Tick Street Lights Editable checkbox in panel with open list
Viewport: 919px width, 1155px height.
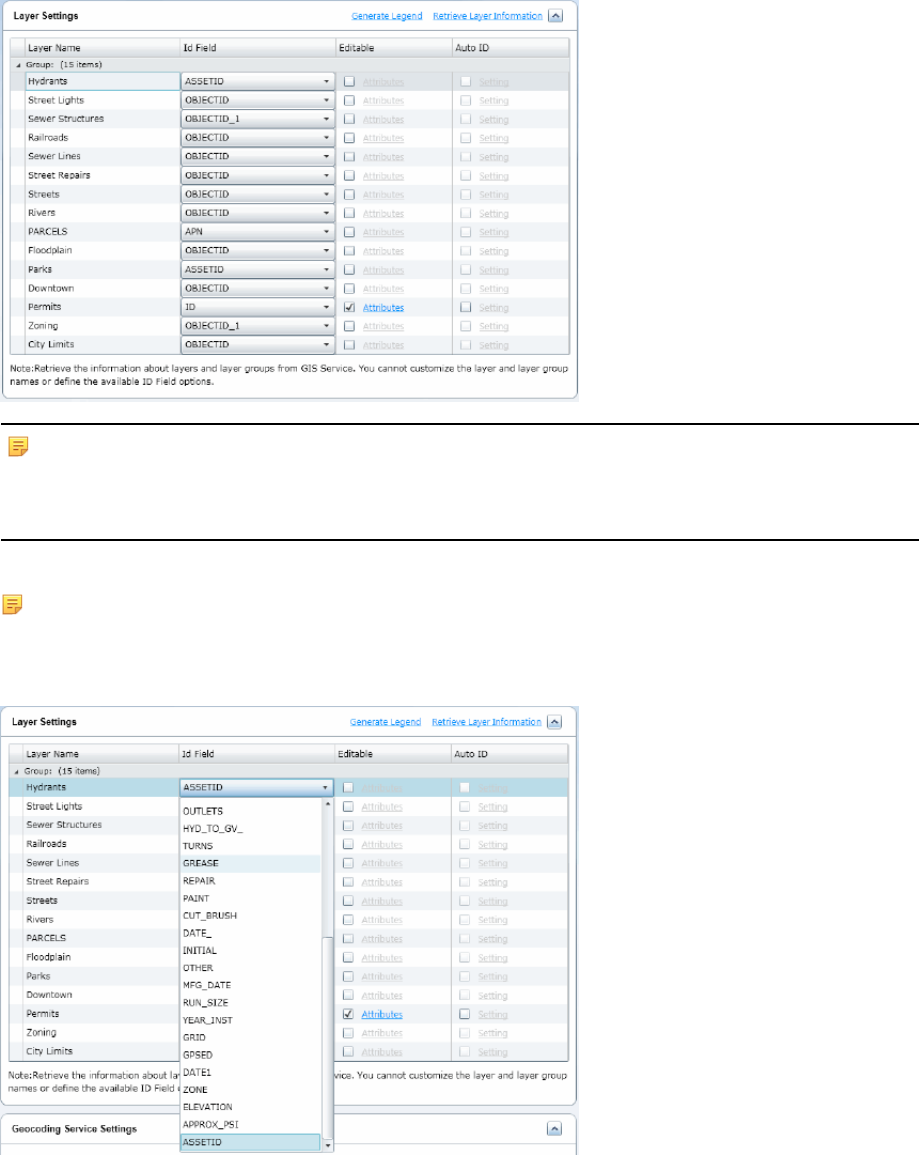click(x=348, y=807)
